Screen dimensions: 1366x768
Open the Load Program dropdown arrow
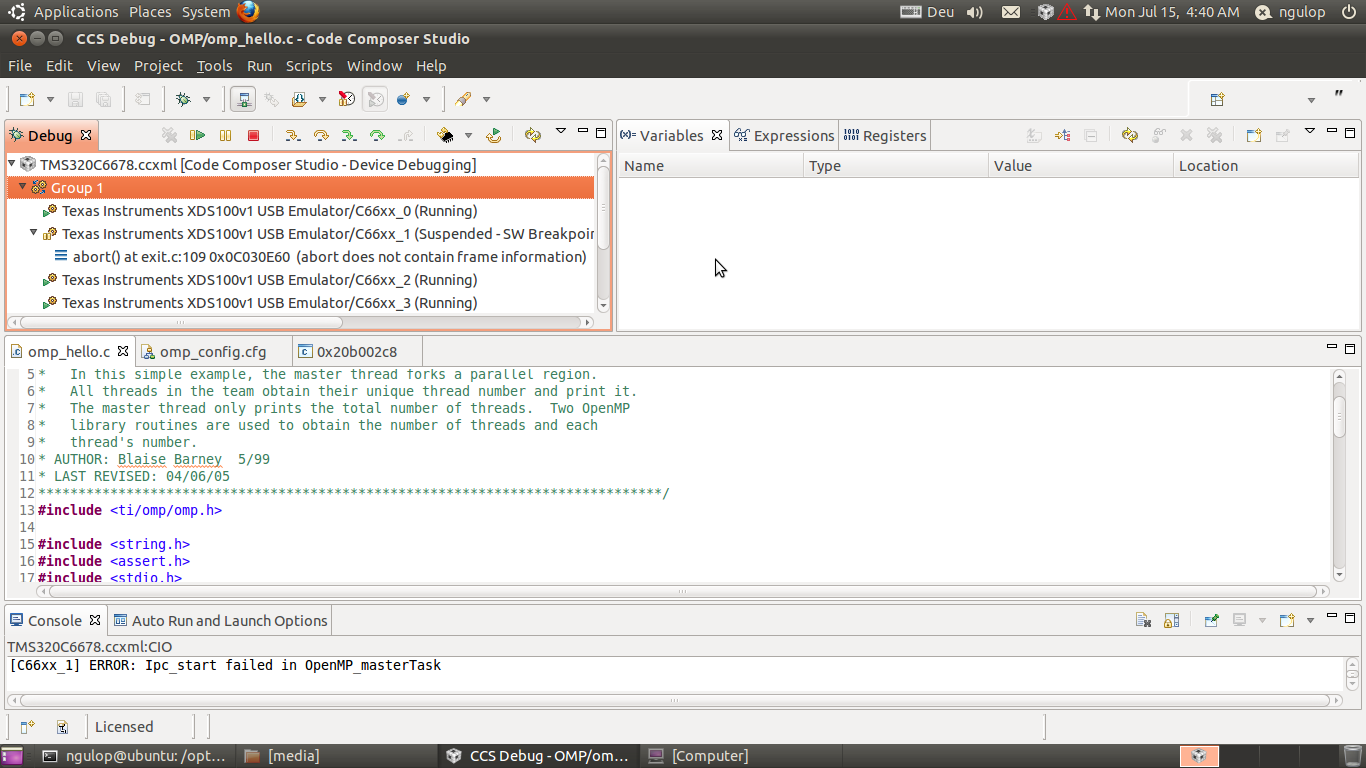[322, 100]
